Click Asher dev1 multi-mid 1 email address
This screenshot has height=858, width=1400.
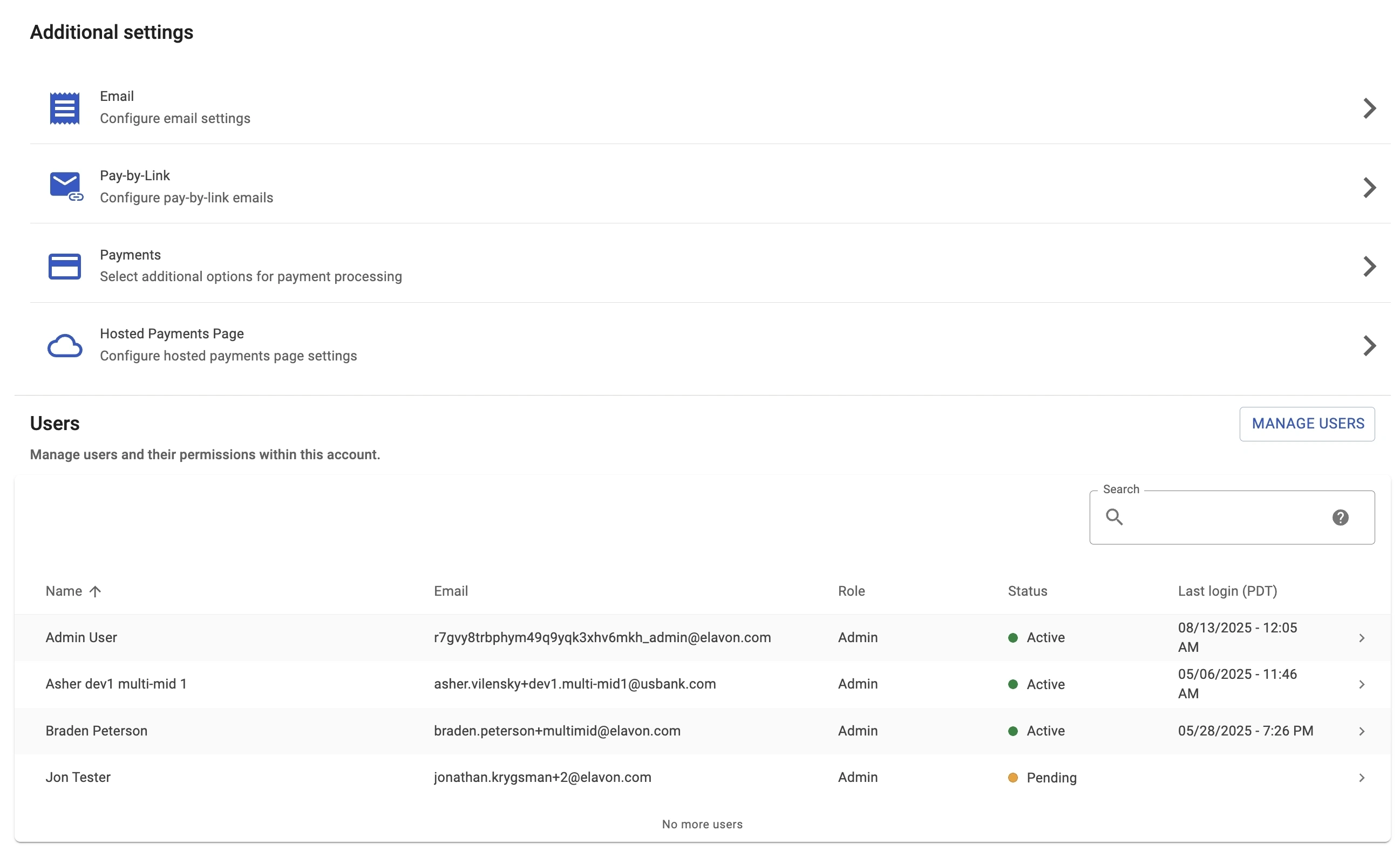pos(574,684)
